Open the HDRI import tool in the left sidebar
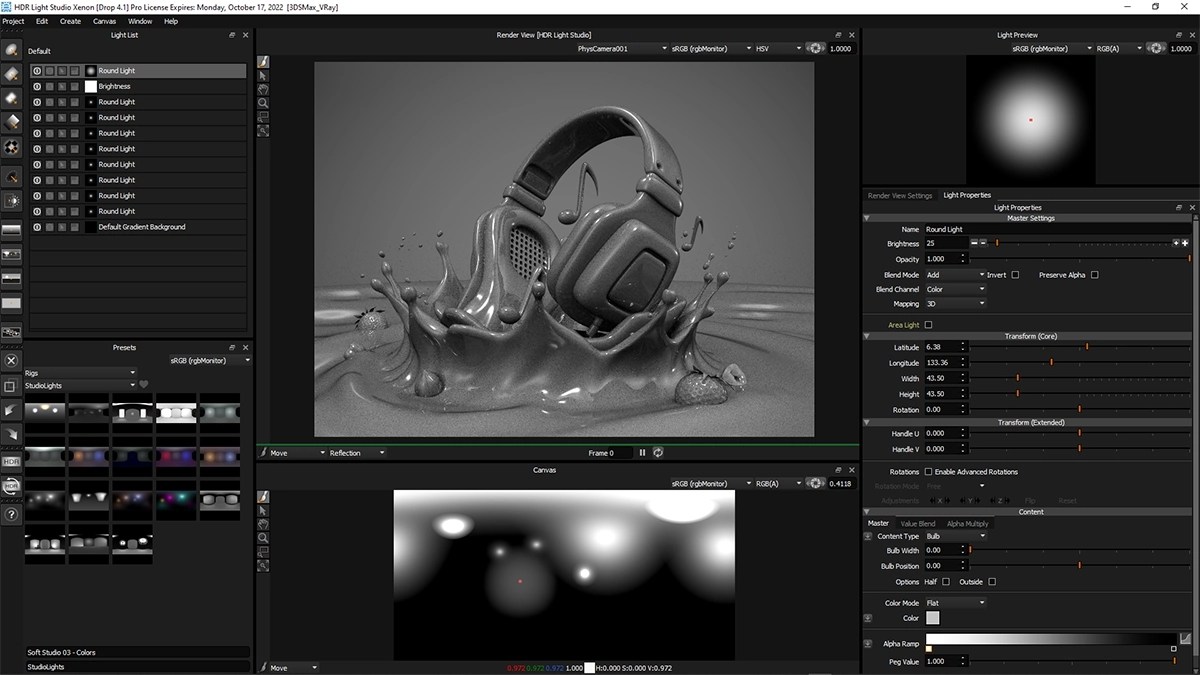Screen dimensions: 1200x675 (11, 462)
